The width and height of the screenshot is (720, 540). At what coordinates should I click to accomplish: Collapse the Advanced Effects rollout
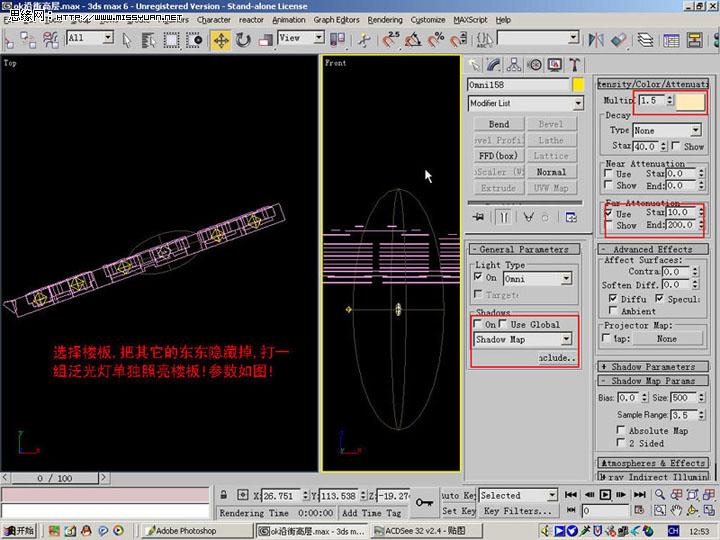point(652,249)
